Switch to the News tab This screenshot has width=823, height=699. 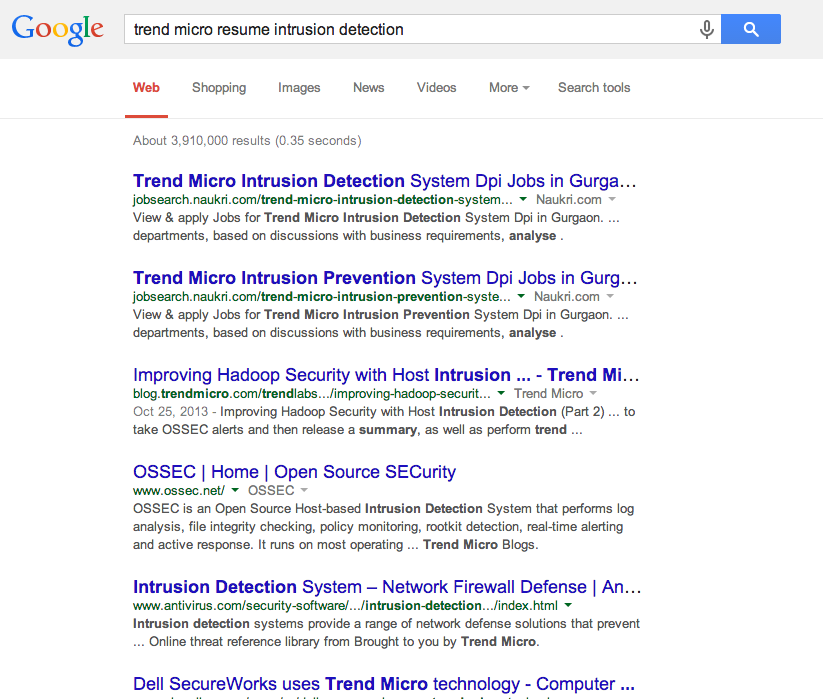tap(368, 88)
